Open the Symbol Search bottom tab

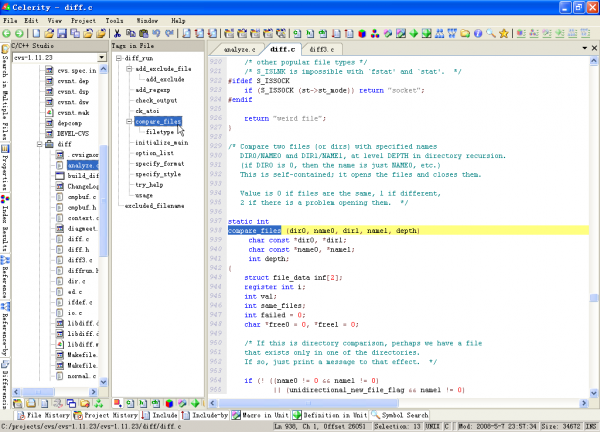click(400, 414)
